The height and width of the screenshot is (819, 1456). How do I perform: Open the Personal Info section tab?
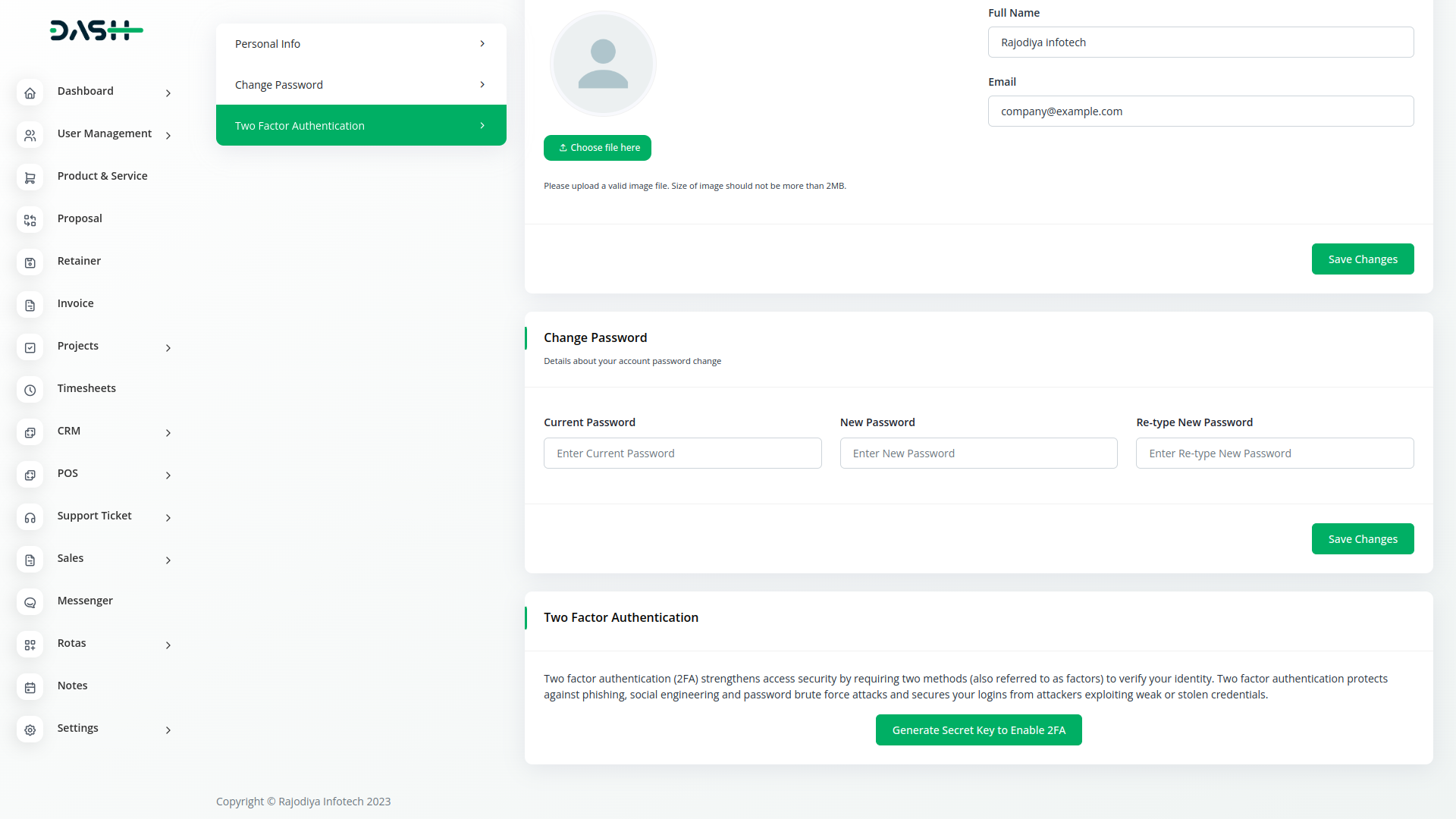click(x=361, y=44)
